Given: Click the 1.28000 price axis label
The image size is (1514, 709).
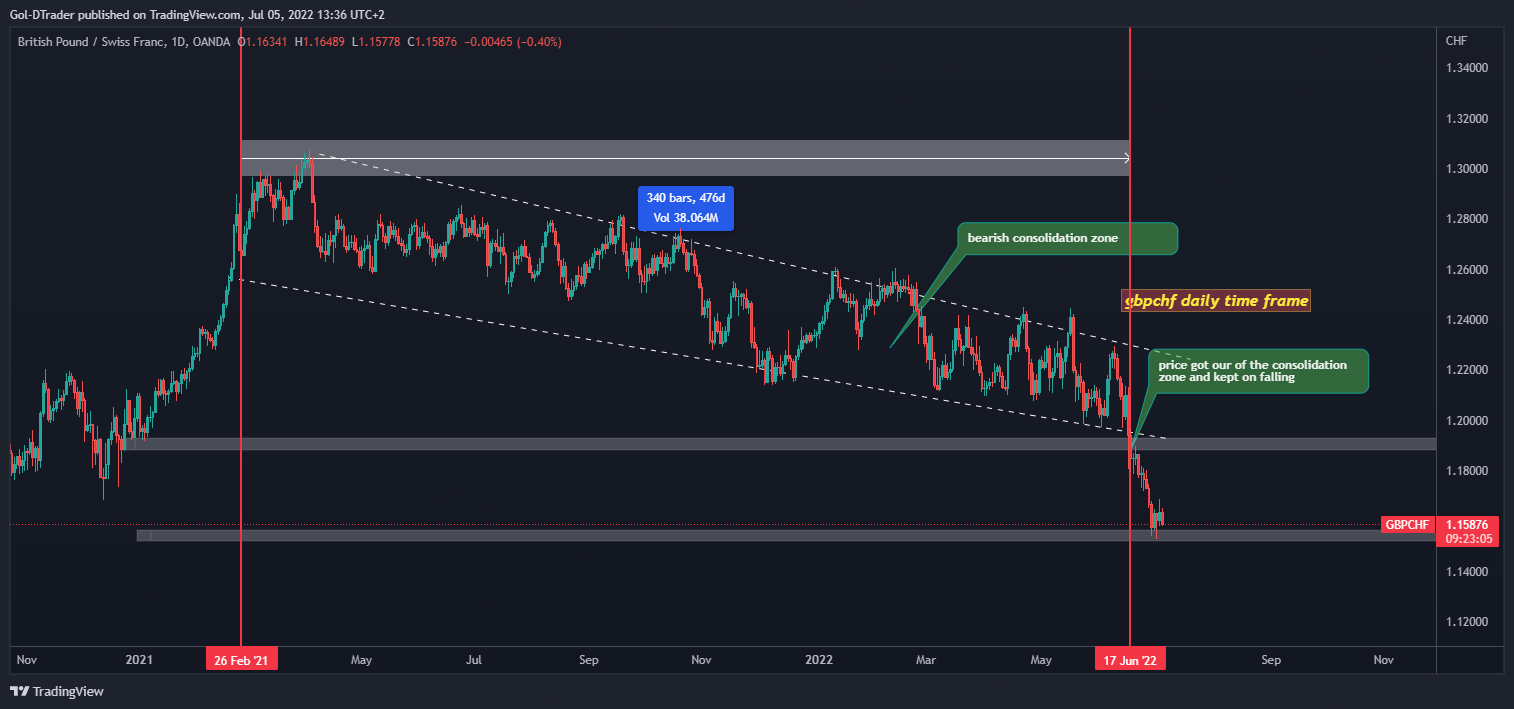Looking at the screenshot, I should click(x=1469, y=219).
